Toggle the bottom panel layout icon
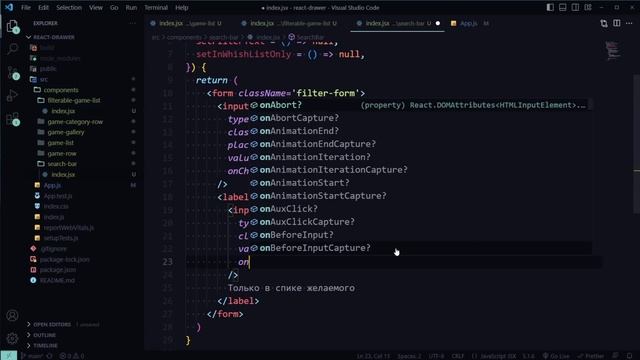 pyautogui.click(x=562, y=8)
